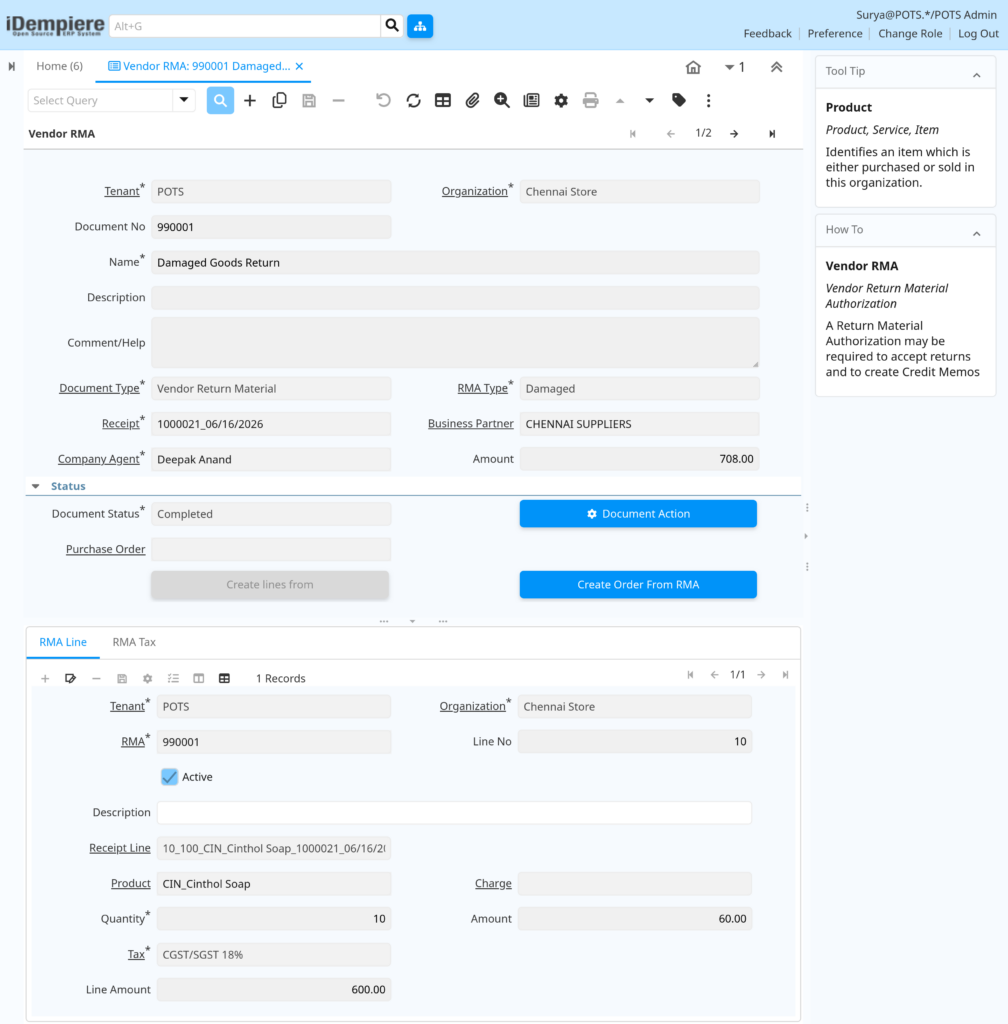The height and width of the screenshot is (1024, 1008).
Task: Click the Purchase Order label link
Action: 106,549
